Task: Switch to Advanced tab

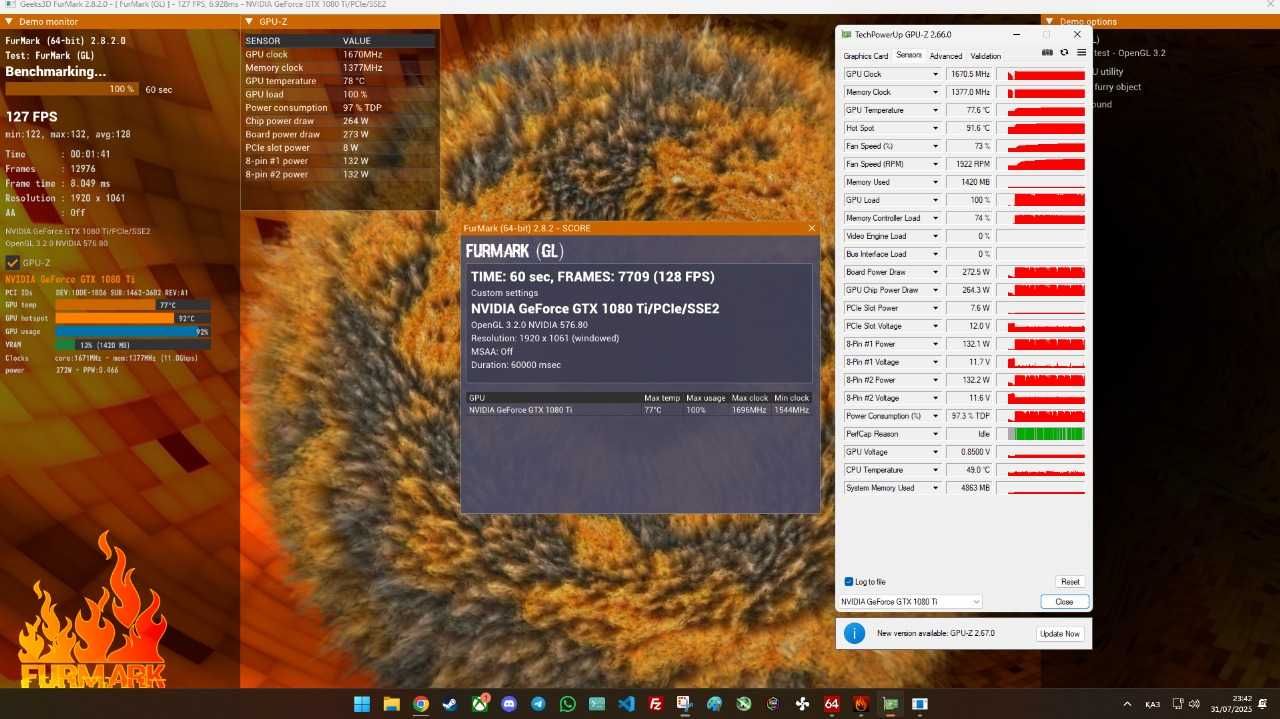Action: pos(946,56)
